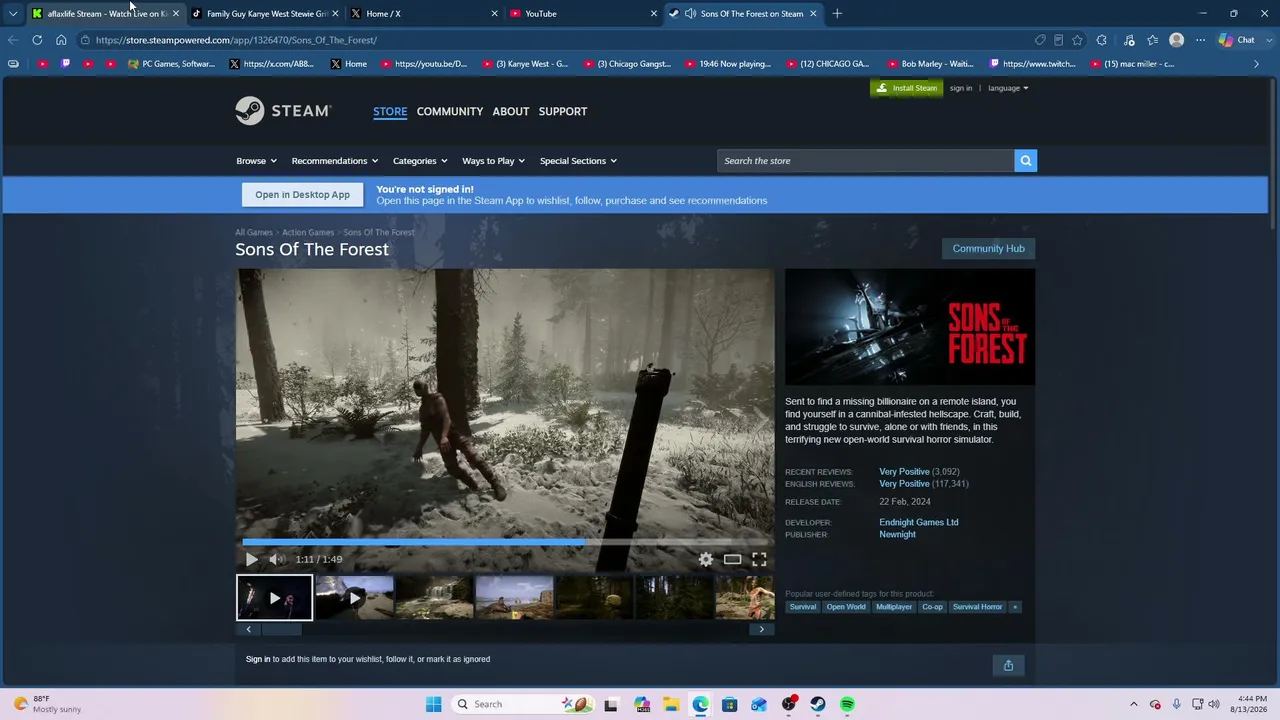Image resolution: width=1280 pixels, height=720 pixels.
Task: Click the 'Co-op' tag
Action: point(932,607)
